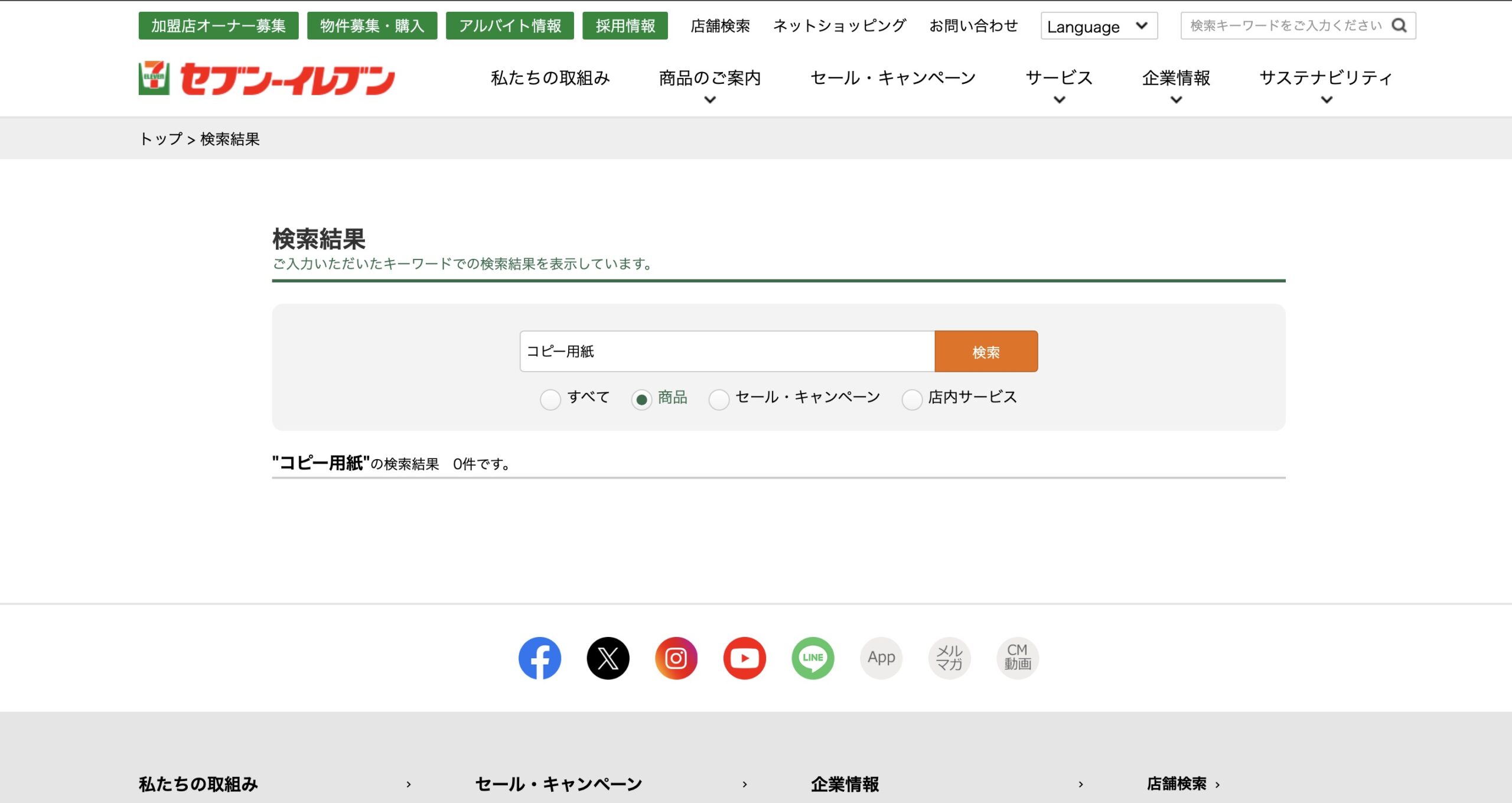1512x803 pixels.
Task: Open the 私たちの取組み menu
Action: (550, 78)
